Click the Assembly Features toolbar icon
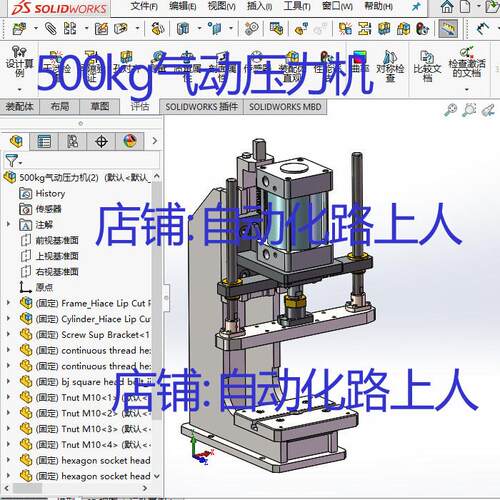Image resolution: width=500 pixels, height=500 pixels. coord(183,29)
